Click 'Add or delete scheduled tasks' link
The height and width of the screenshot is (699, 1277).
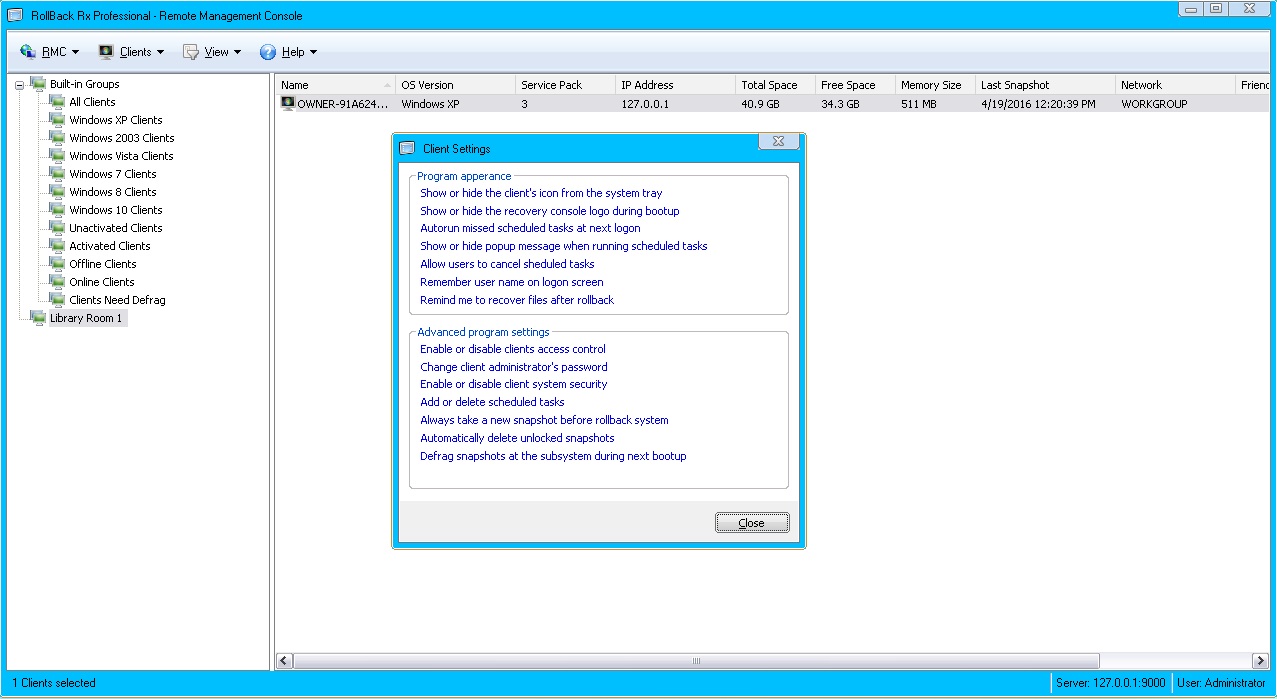492,402
